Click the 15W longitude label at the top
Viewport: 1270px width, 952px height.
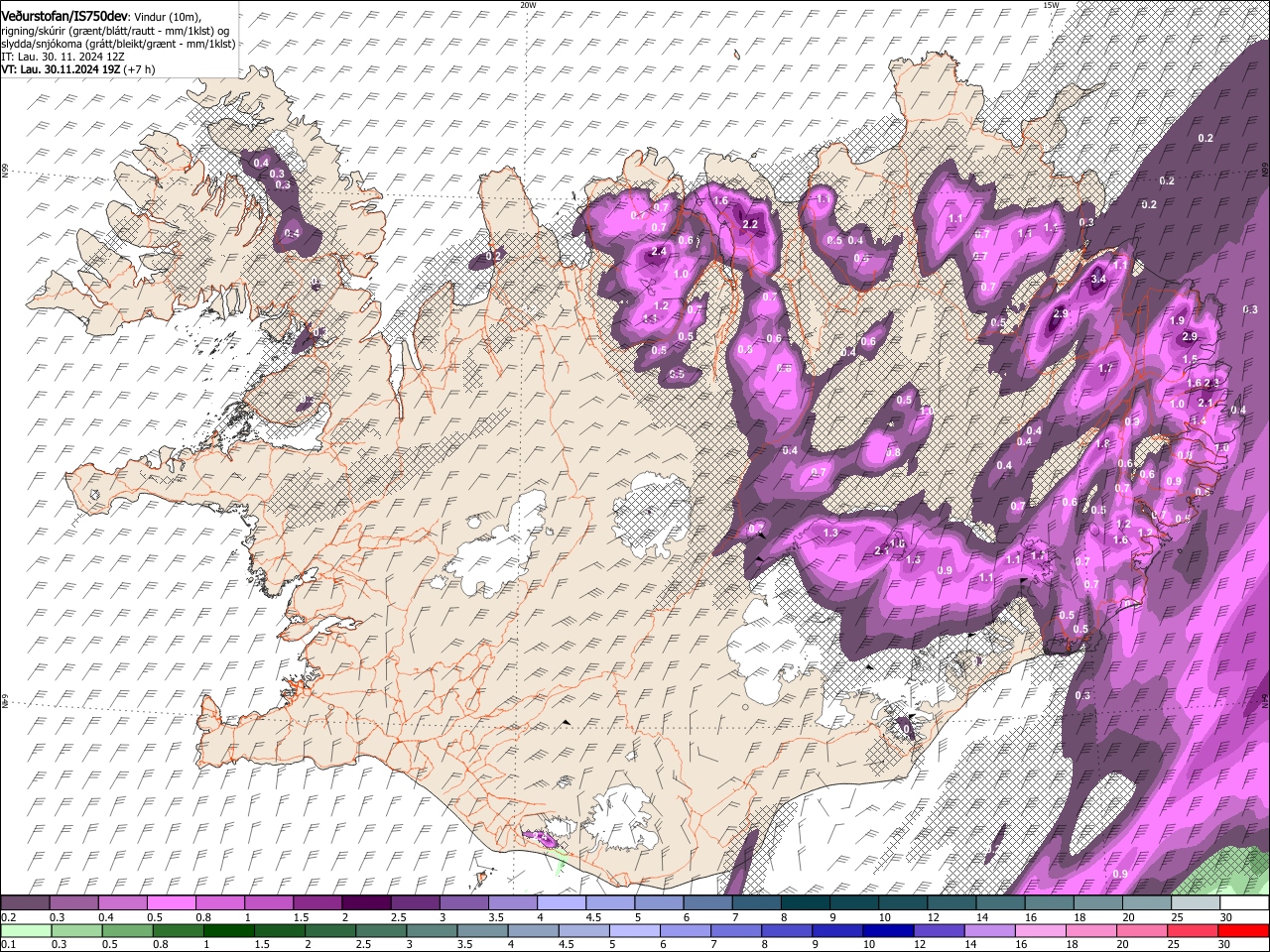(1051, 4)
